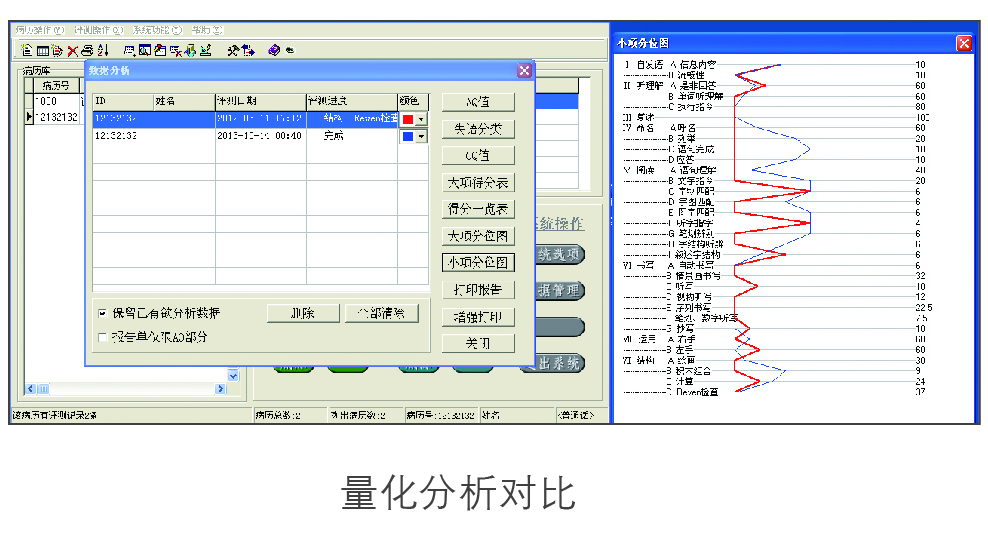Click the magnifier preview toolbar icon
The image size is (988, 539).
pyautogui.click(x=145, y=50)
